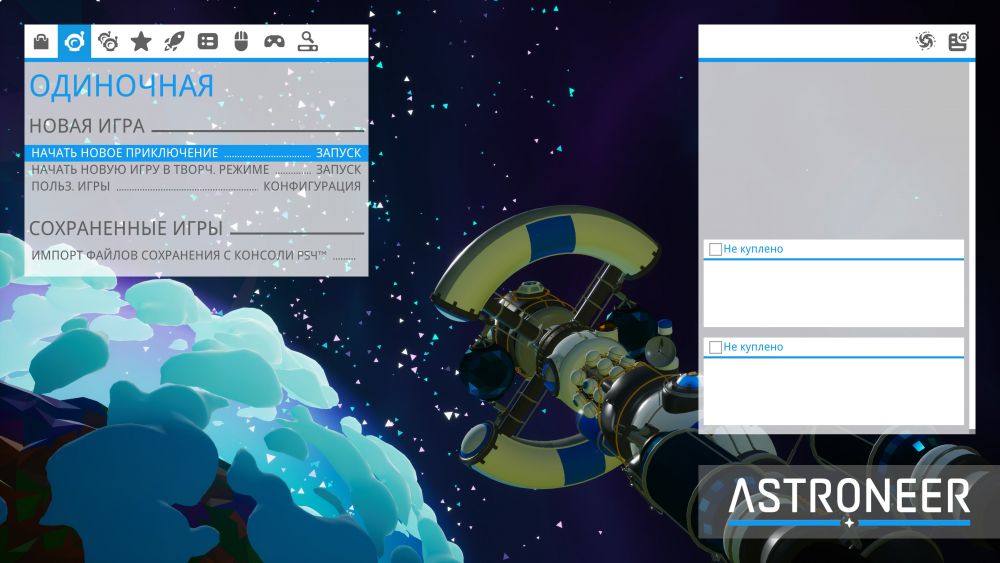Toggle the second "Не куплено" checkbox
This screenshot has width=1000, height=563.
point(715,347)
